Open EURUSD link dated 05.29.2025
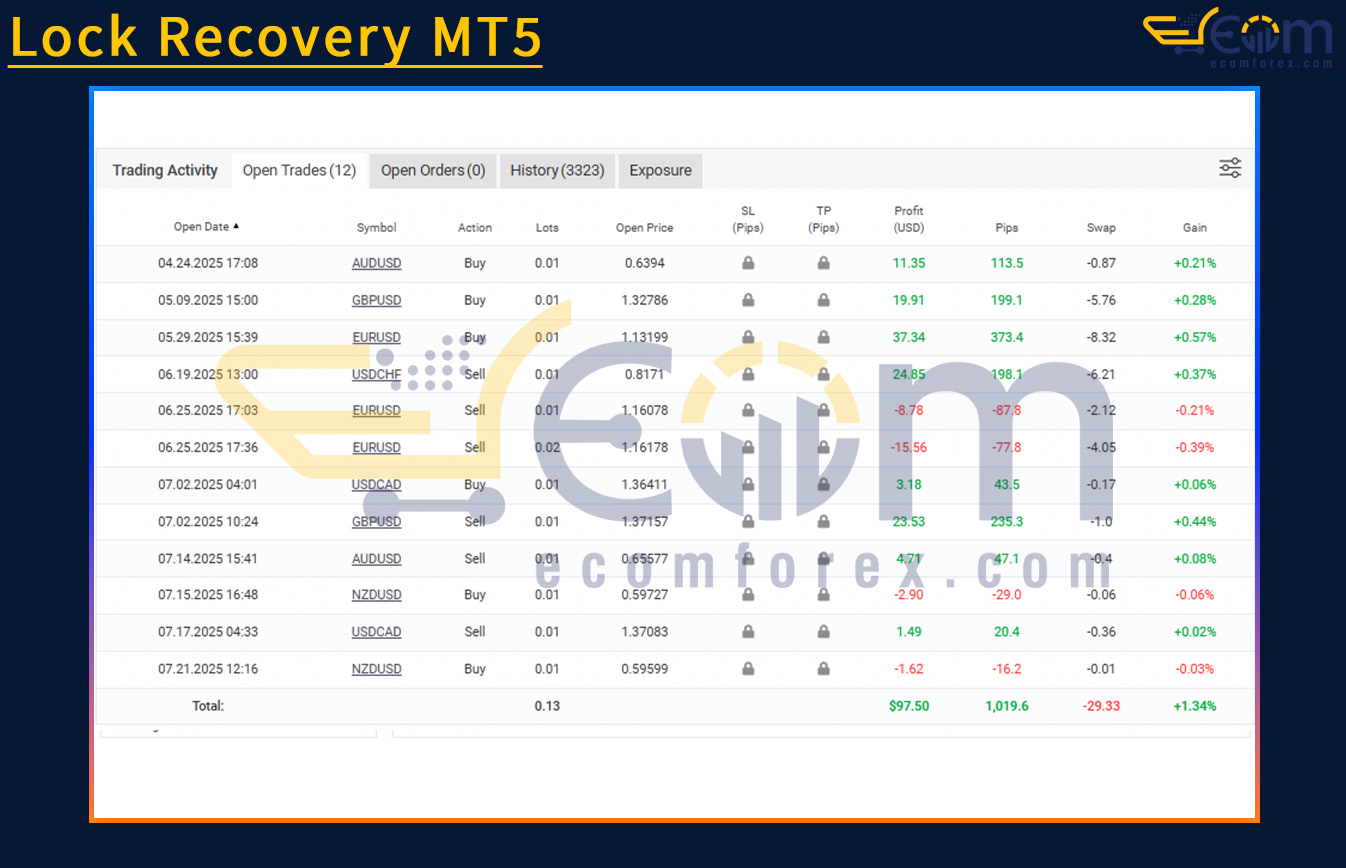This screenshot has height=868, width=1346. (376, 337)
